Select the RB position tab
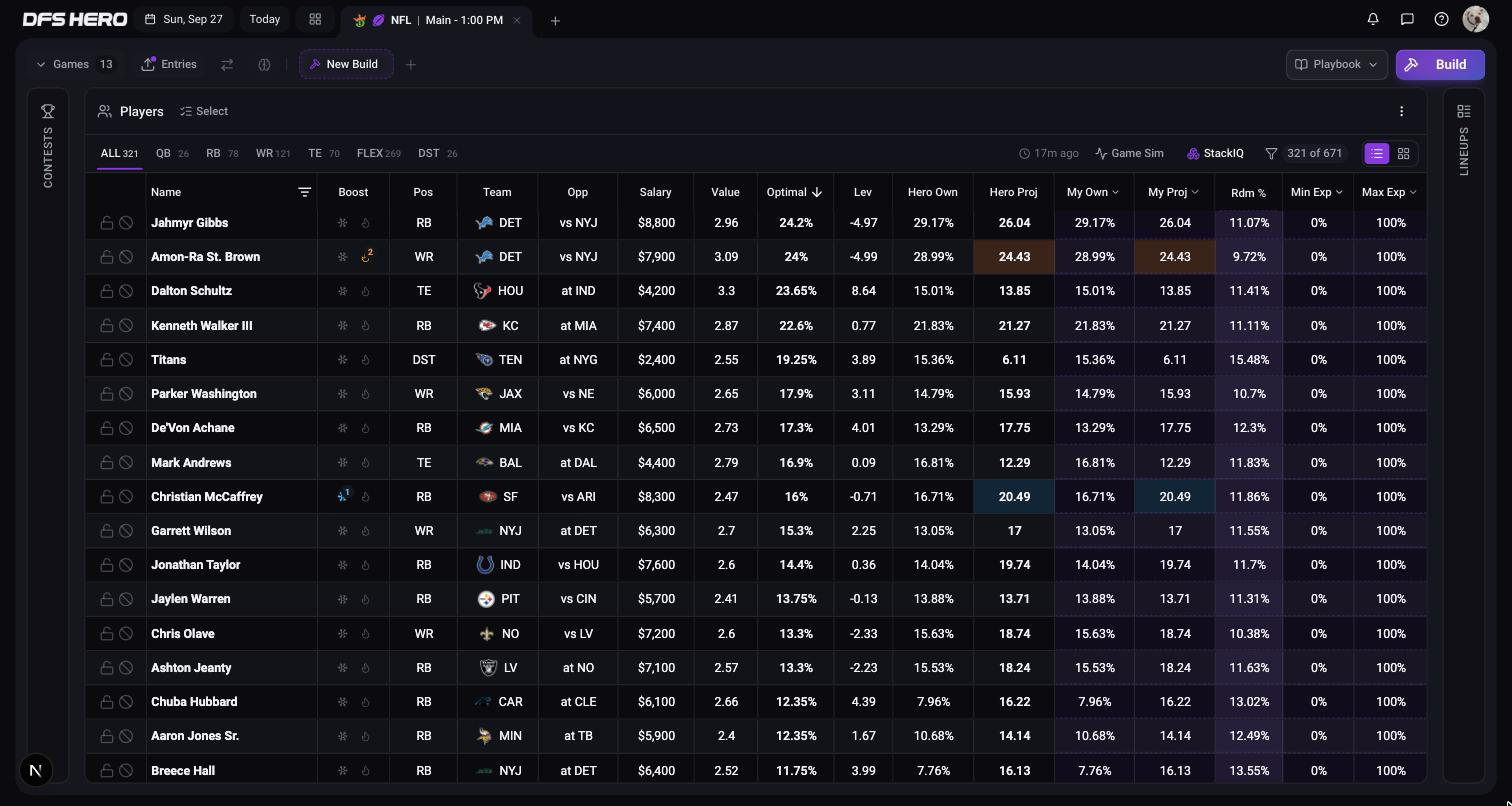Screen dimensions: 1512x806 pyautogui.click(x=222, y=153)
